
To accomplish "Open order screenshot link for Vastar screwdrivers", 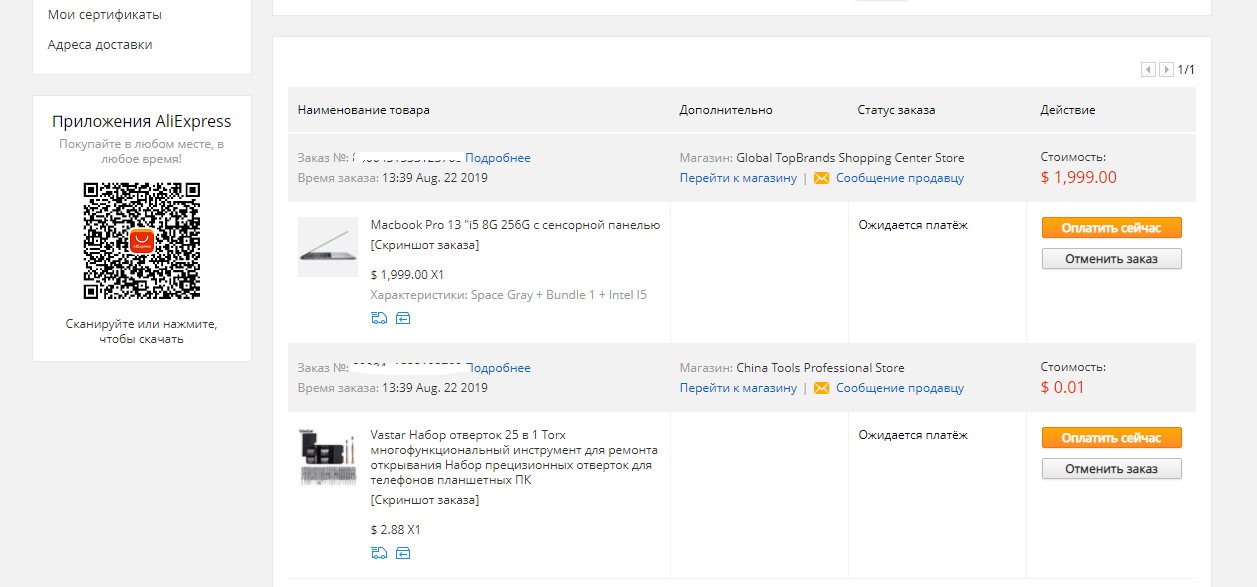I will pyautogui.click(x=425, y=500).
